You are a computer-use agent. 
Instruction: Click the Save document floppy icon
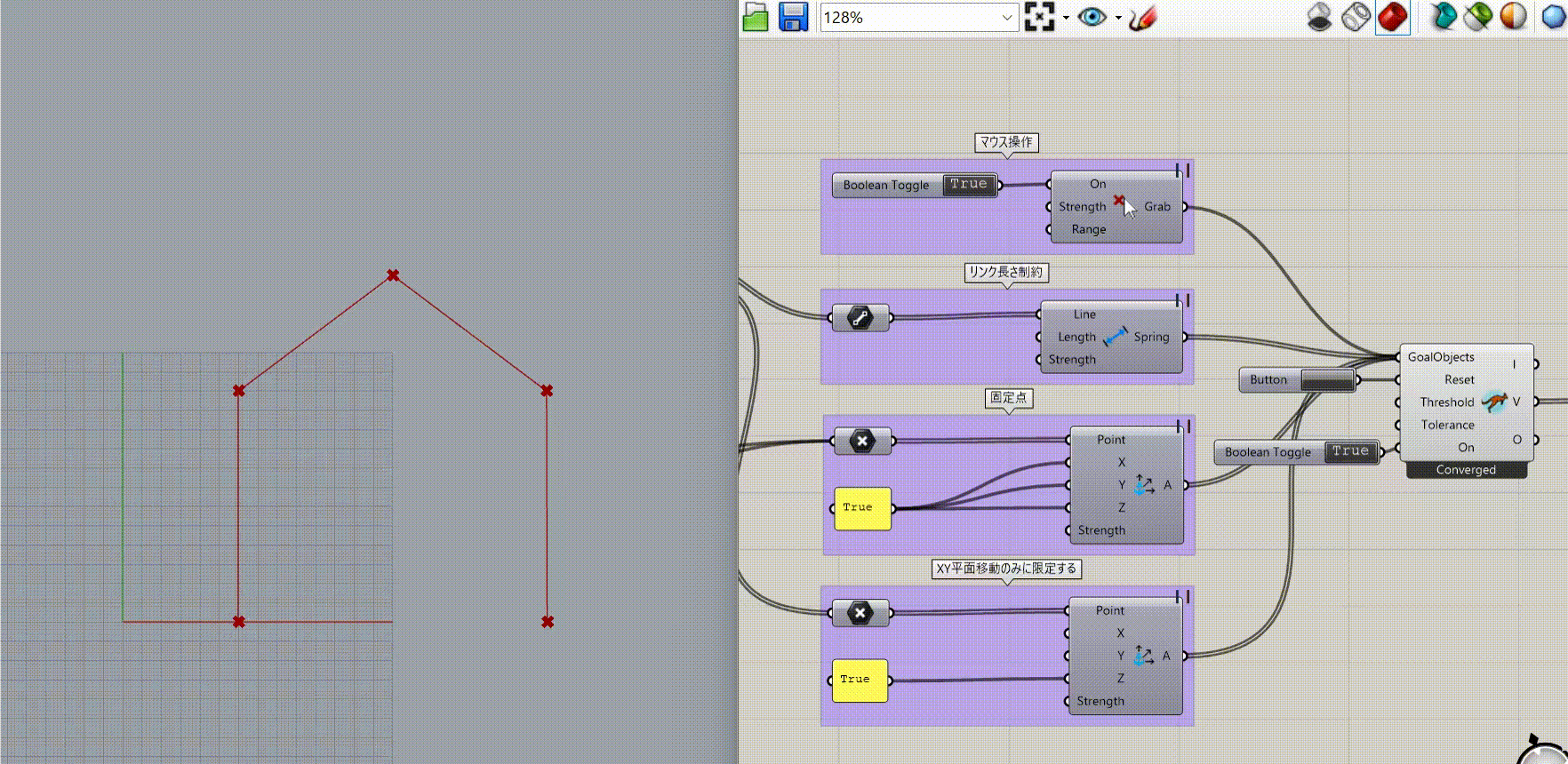pyautogui.click(x=793, y=17)
